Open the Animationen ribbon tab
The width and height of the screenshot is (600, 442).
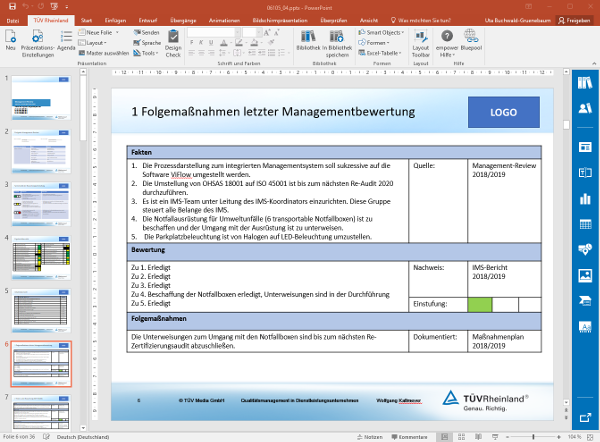pos(224,19)
